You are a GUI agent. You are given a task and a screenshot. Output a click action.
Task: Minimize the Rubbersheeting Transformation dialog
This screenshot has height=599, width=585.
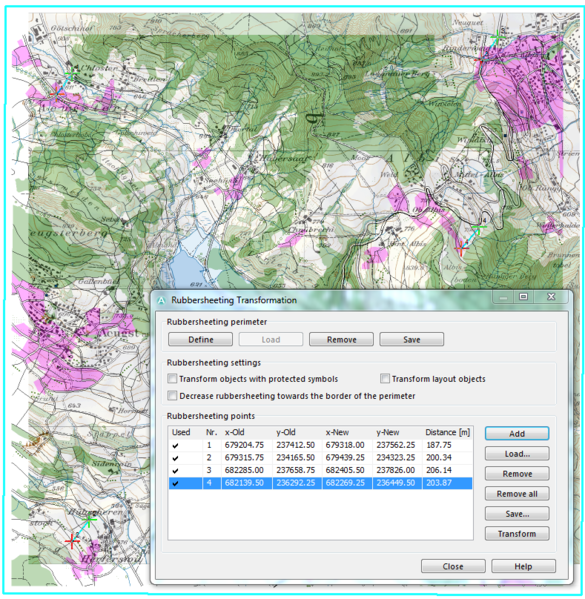[x=503, y=297]
